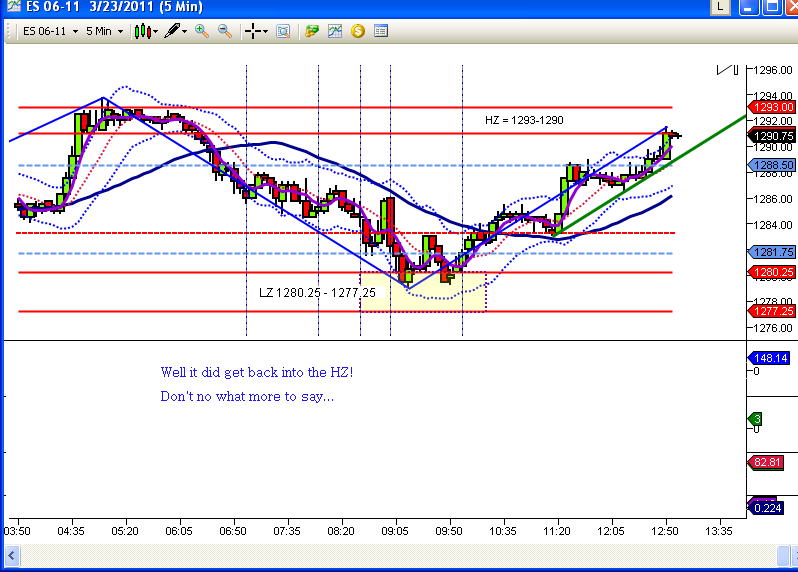
Task: Click the 12:50 time axis label
Action: coord(665,531)
